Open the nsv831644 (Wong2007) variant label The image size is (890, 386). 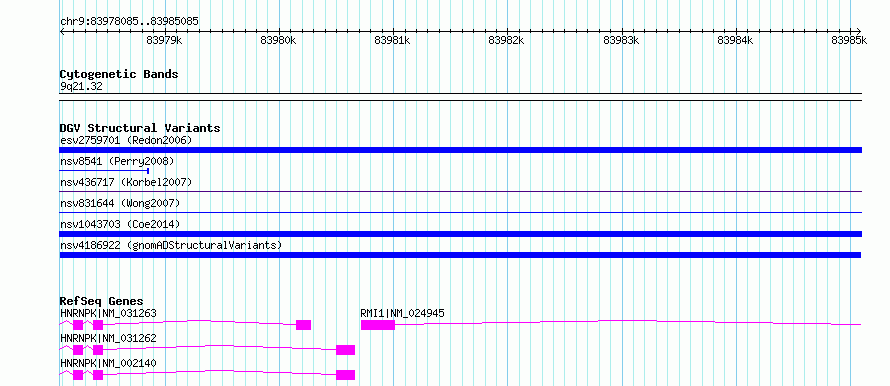pos(119,203)
